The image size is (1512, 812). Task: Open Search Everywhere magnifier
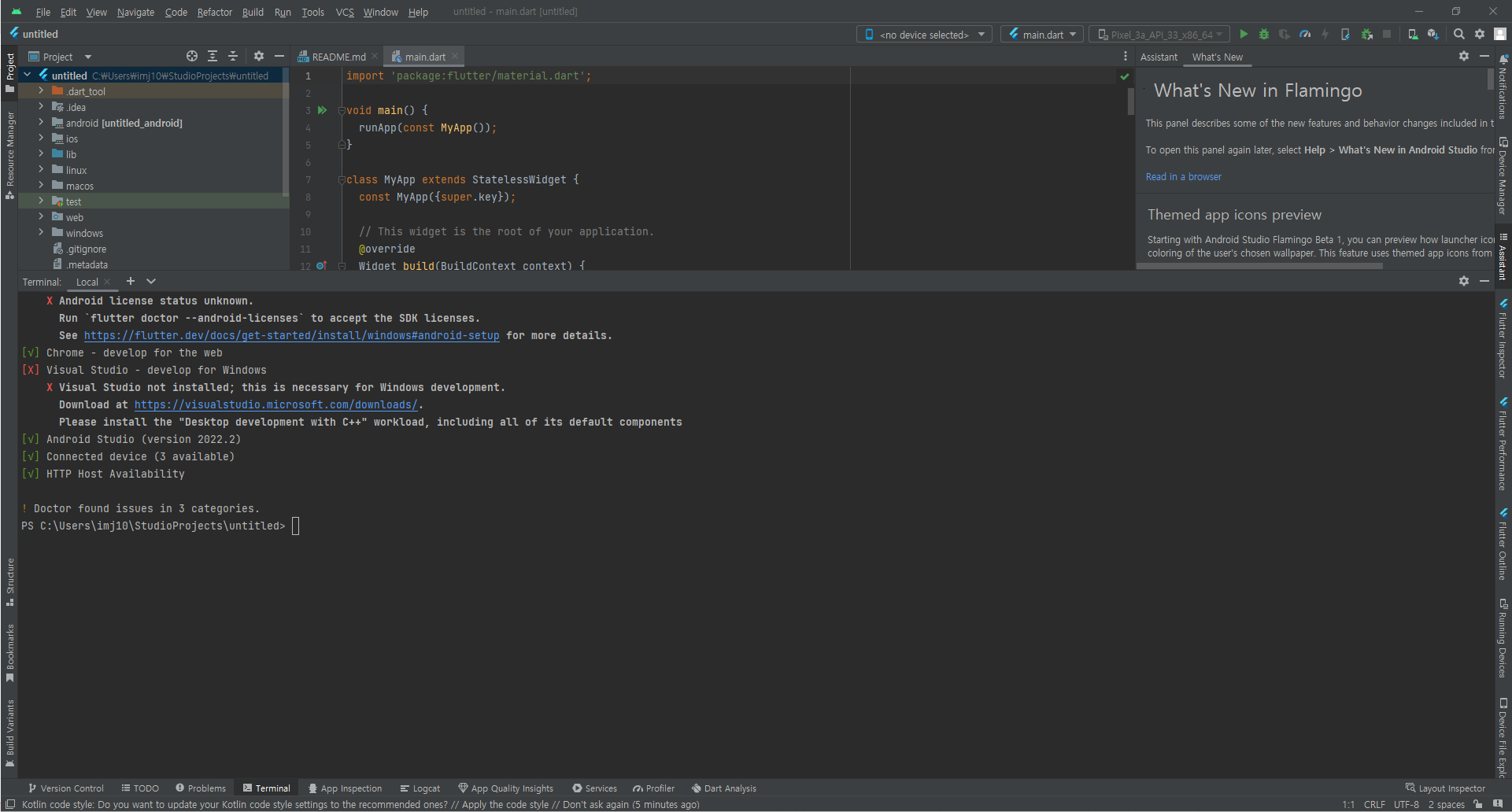tap(1459, 34)
